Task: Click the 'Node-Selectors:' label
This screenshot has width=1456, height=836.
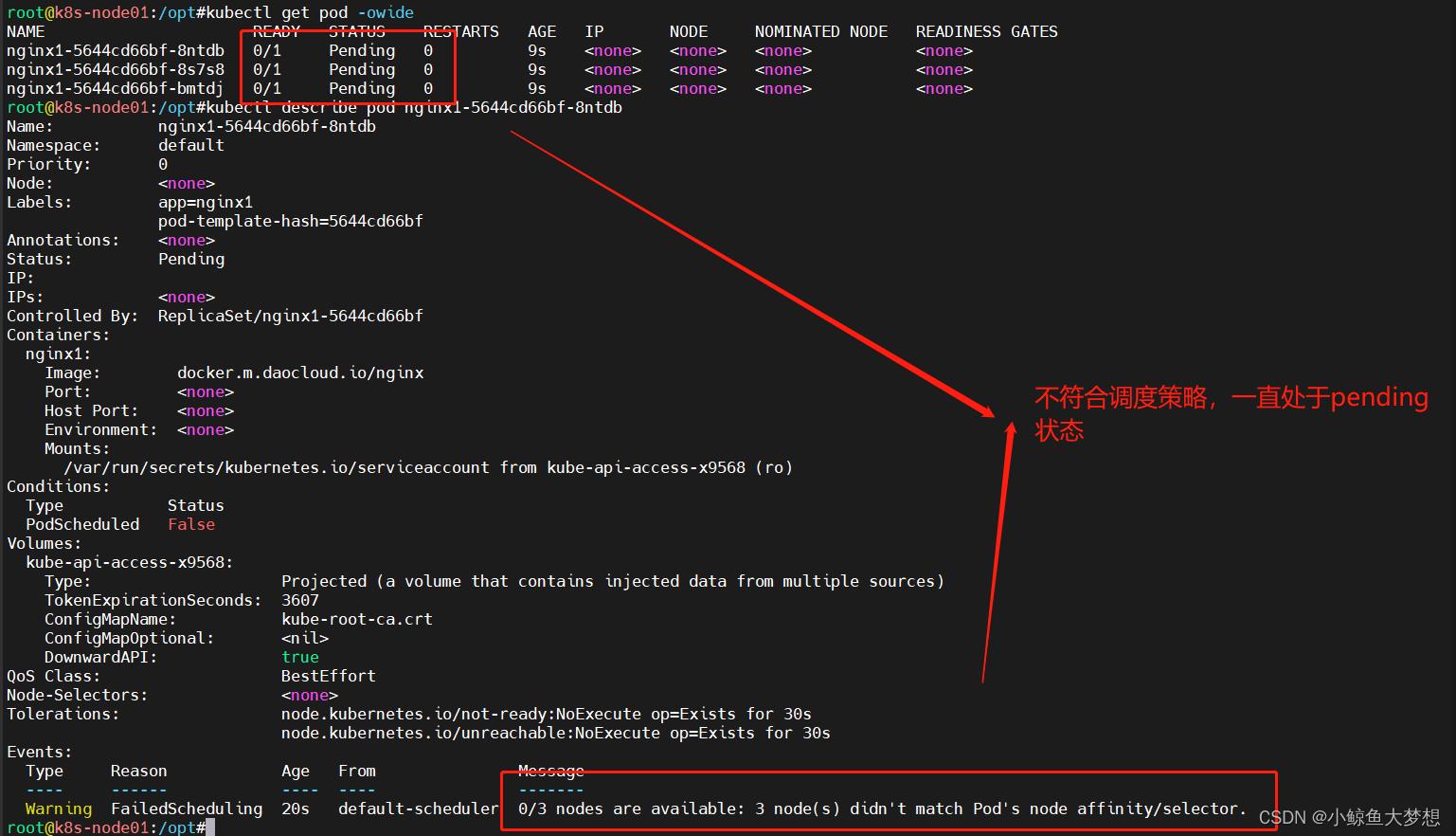Action: (78, 695)
